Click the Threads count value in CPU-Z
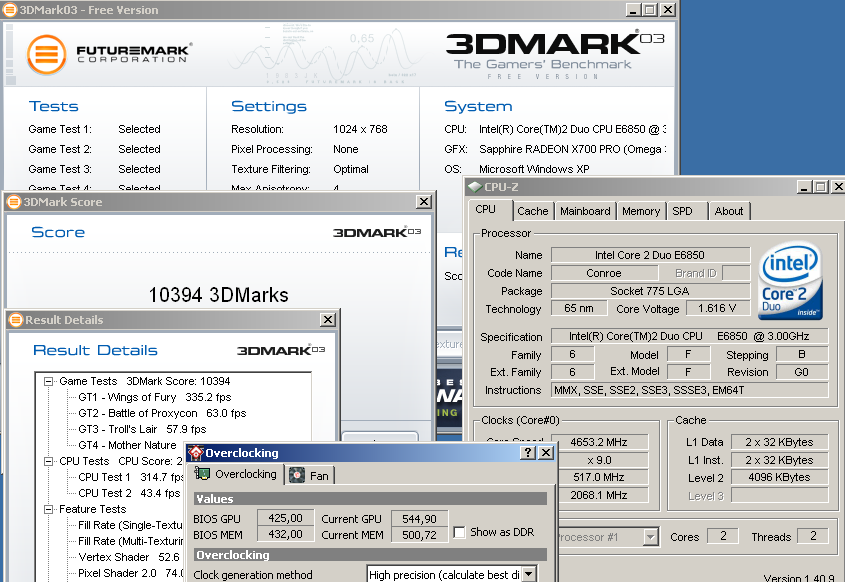Viewport: 845px width, 582px height. 814,536
